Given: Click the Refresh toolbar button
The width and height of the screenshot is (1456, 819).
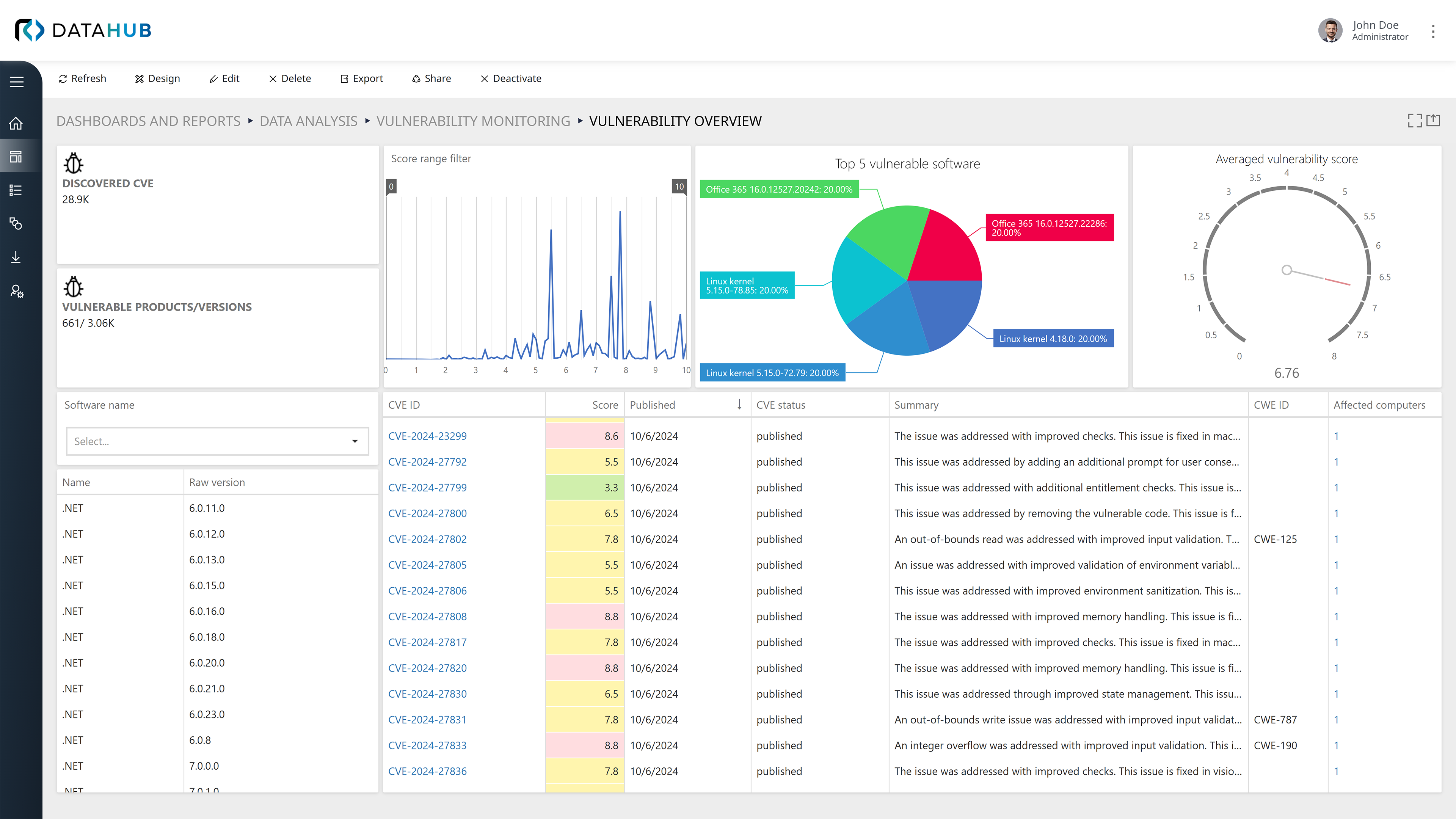Looking at the screenshot, I should (83, 78).
